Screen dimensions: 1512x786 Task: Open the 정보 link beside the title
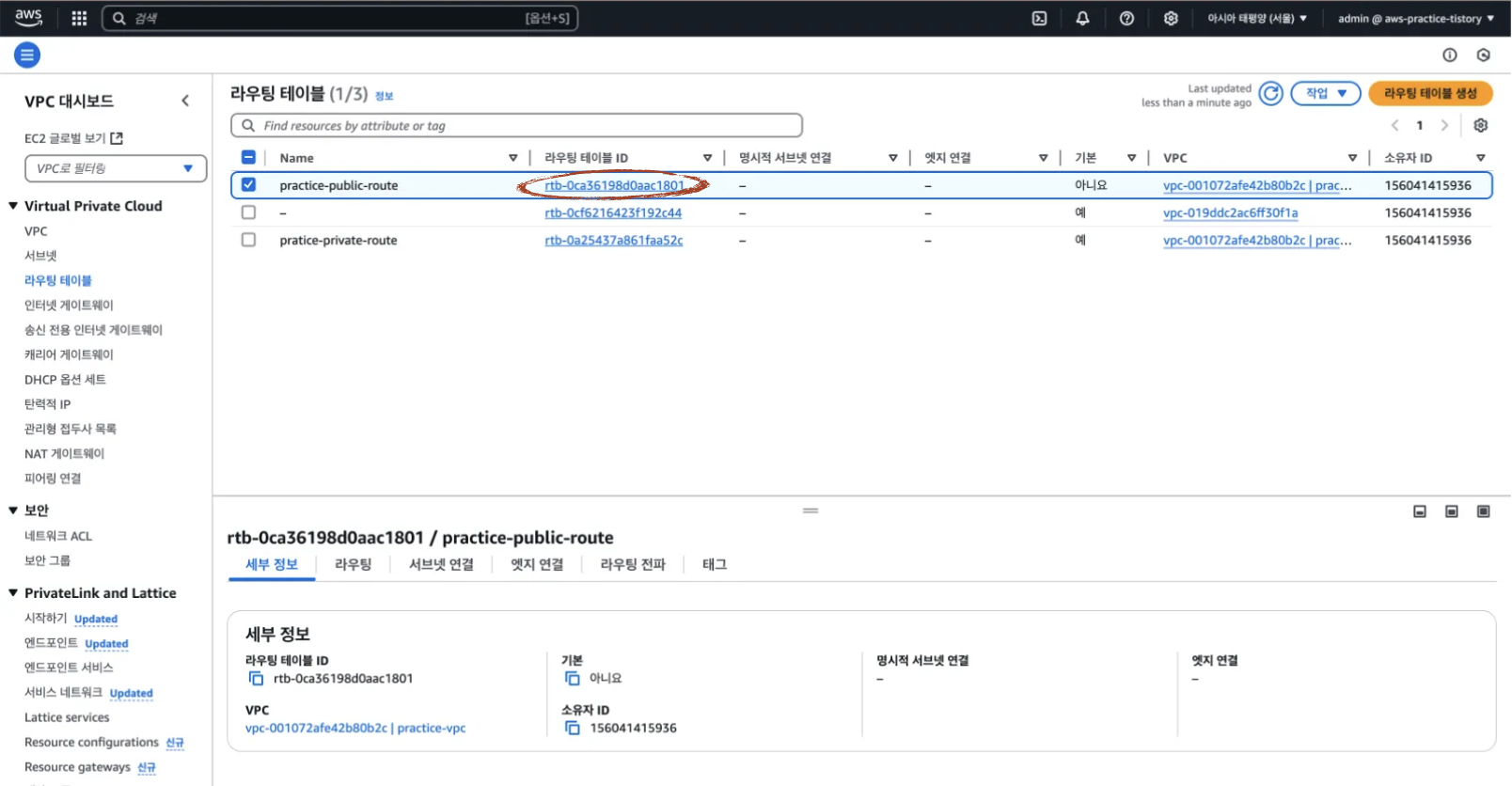point(384,96)
